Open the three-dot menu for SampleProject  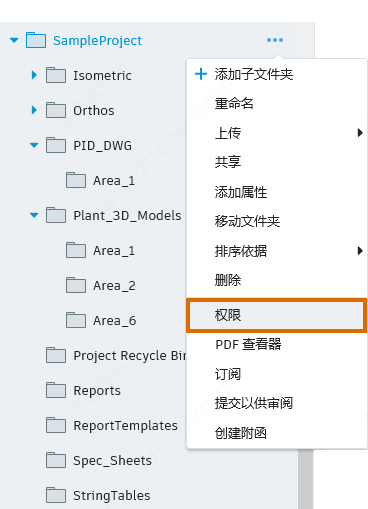[275, 40]
